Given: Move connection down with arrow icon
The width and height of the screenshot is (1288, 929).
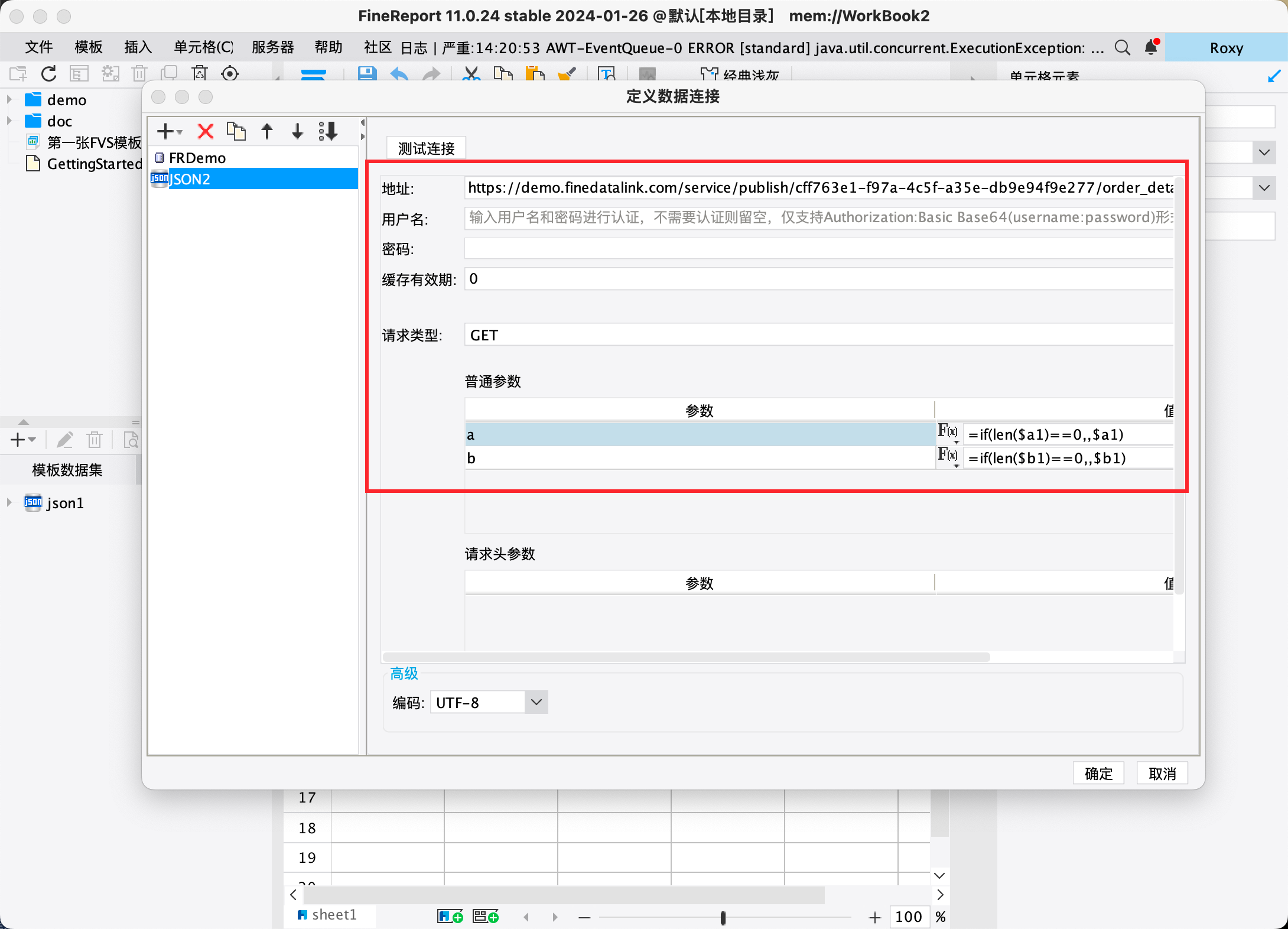Looking at the screenshot, I should (x=297, y=131).
